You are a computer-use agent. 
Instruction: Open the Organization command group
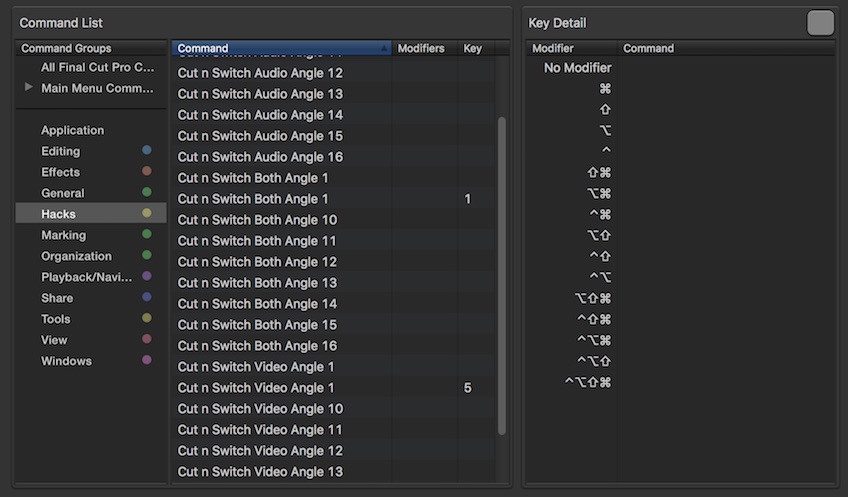(x=76, y=256)
